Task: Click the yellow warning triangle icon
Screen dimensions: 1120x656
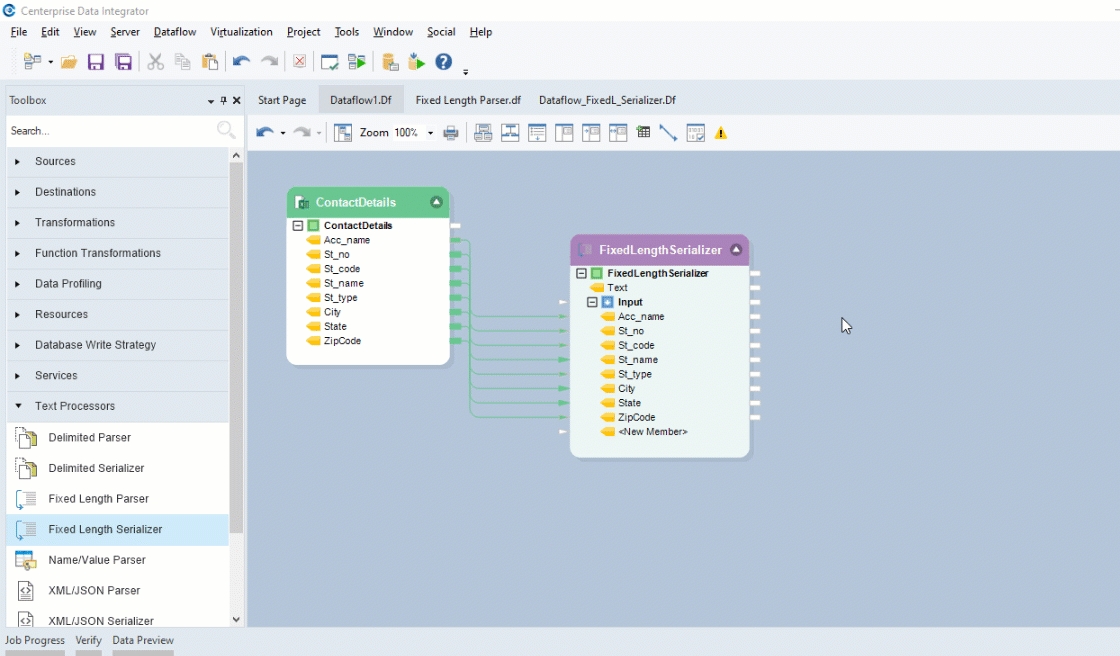Action: point(721,133)
